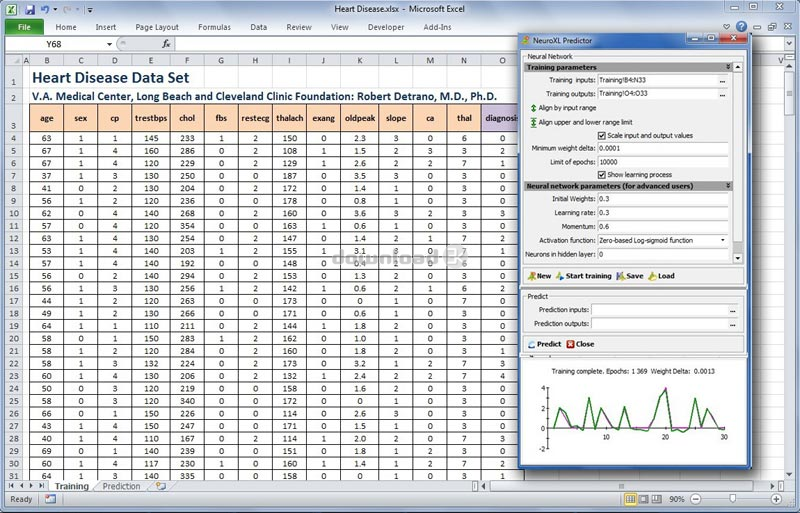
Task: Click the Initial Weights field
Action: tap(663, 199)
